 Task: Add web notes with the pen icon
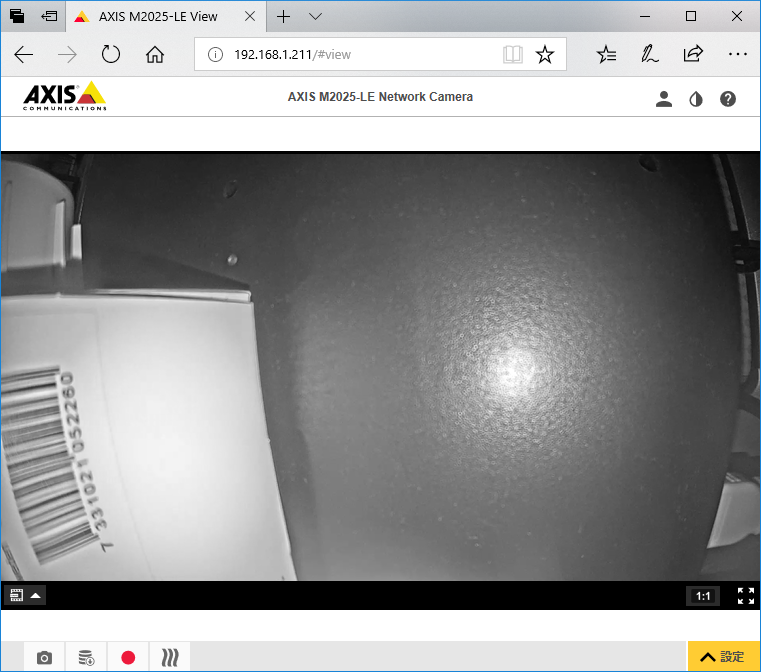[x=649, y=54]
